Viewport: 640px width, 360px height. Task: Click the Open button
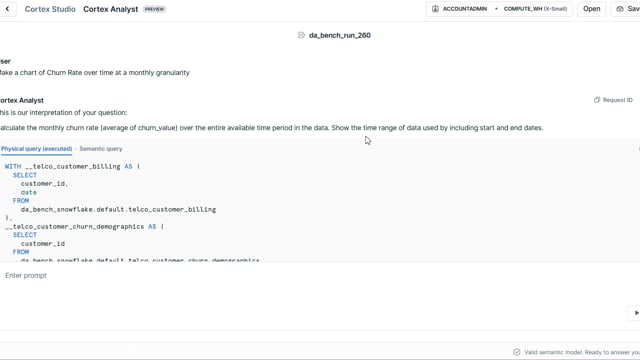(591, 9)
